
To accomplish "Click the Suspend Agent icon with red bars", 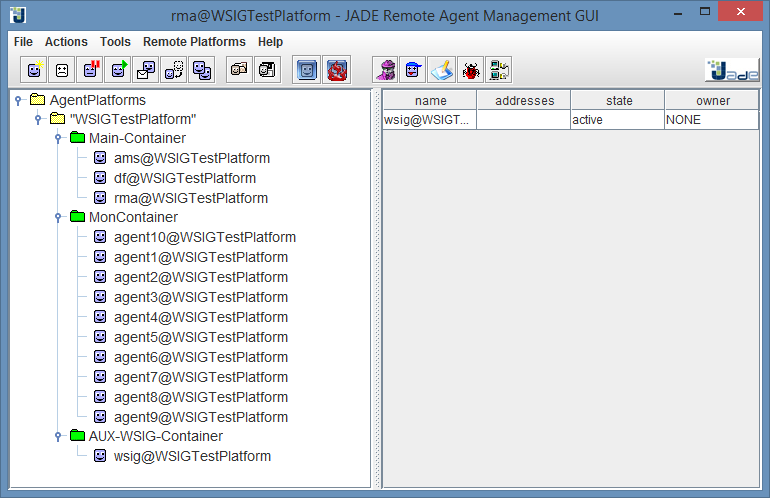I will pos(90,70).
